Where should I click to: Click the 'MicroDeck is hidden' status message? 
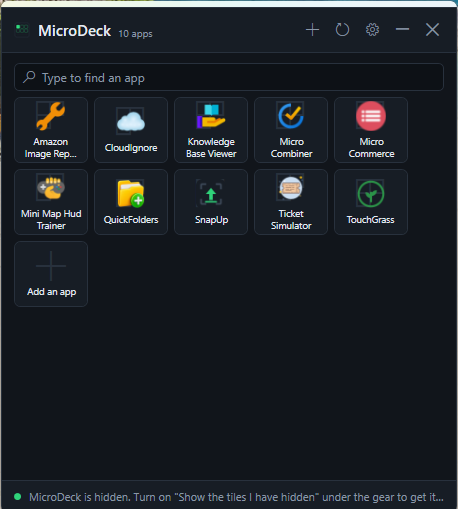click(x=236, y=497)
